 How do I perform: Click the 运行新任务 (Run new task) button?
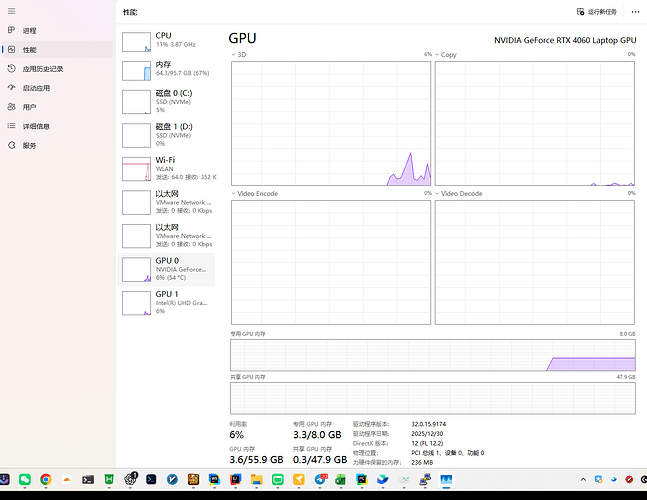pyautogui.click(x=597, y=12)
